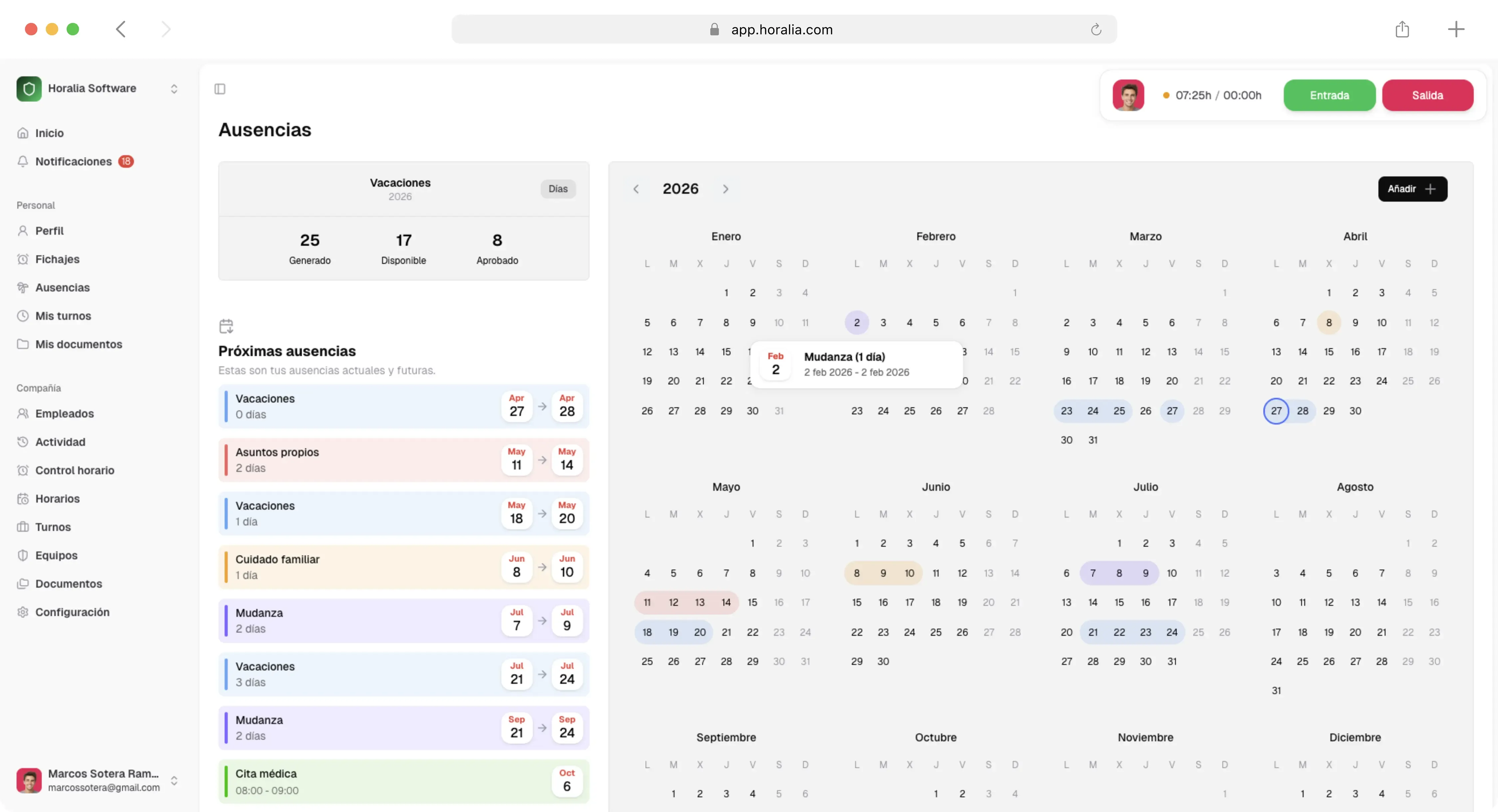
Task: Click the 8 Aprobado vacation stat
Action: 497,248
